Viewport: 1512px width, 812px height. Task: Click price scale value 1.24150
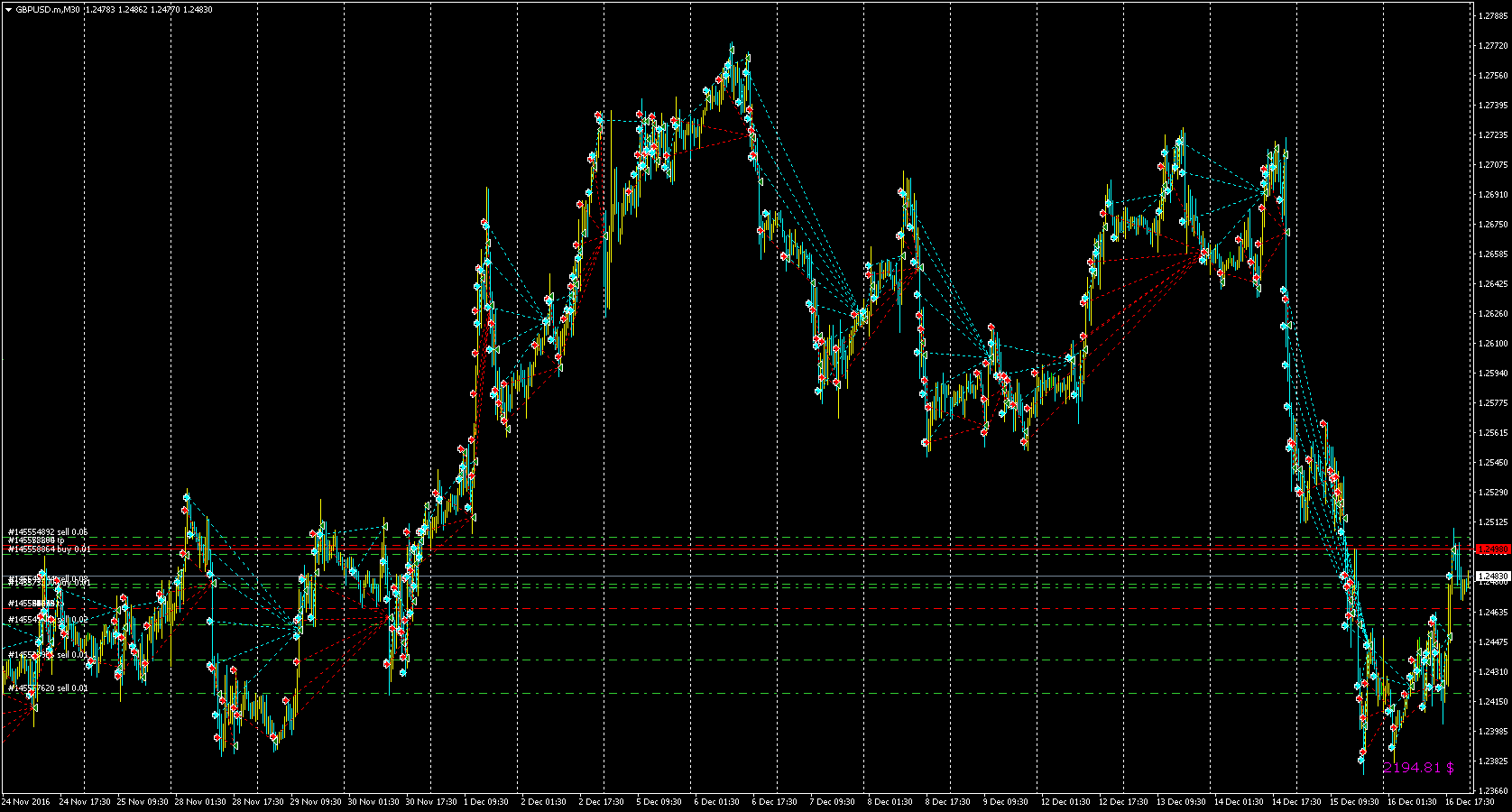(x=1495, y=702)
